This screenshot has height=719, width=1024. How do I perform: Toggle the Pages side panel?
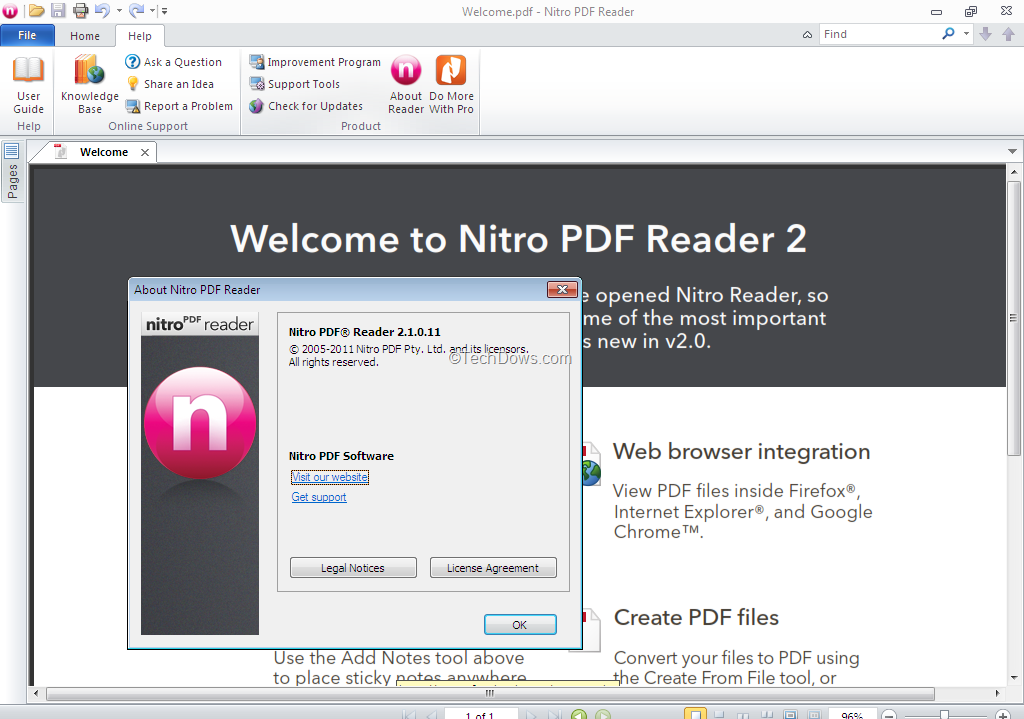pos(12,171)
